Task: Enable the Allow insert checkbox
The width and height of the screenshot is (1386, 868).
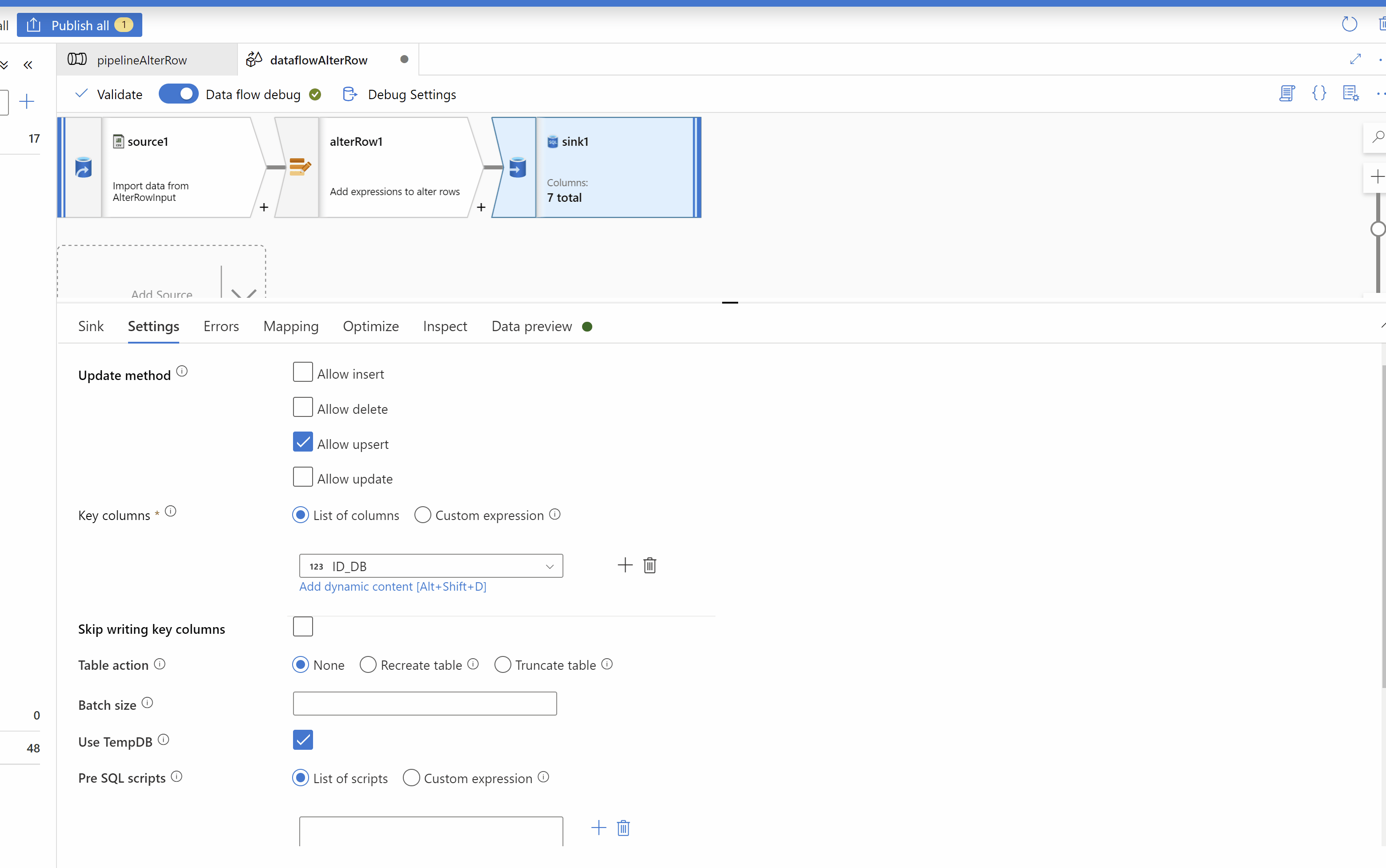Action: pos(303,372)
